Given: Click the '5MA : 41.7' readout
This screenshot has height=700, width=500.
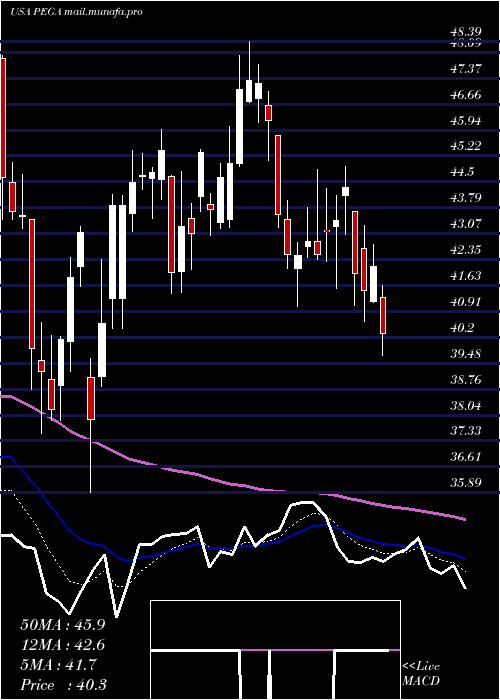Looking at the screenshot, I should [x=59, y=665].
